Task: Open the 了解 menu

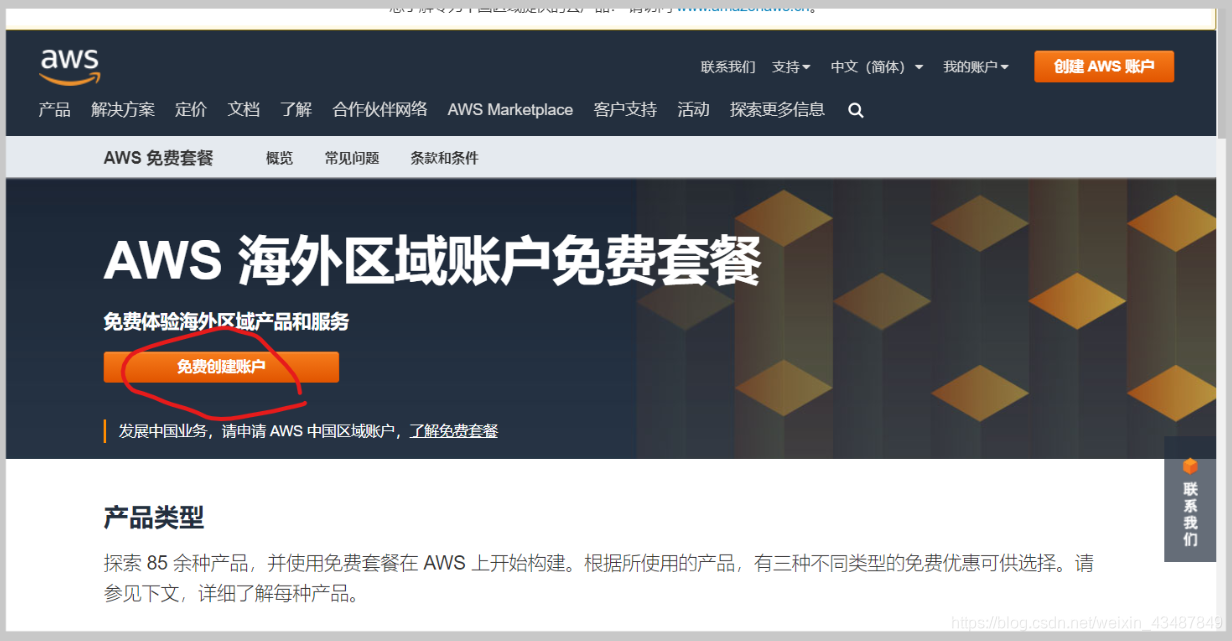Action: [296, 109]
